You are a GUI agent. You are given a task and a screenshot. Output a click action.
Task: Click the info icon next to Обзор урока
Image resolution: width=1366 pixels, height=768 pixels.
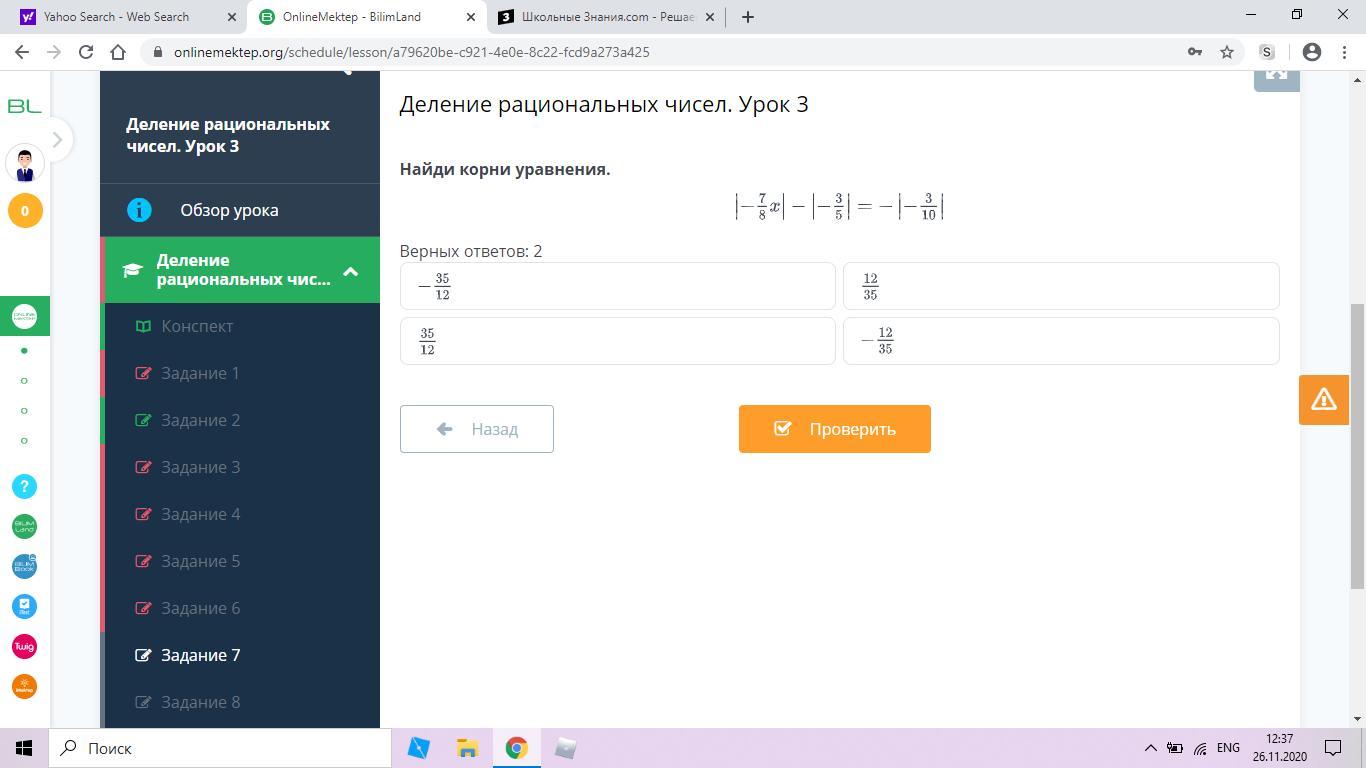pyautogui.click(x=139, y=210)
